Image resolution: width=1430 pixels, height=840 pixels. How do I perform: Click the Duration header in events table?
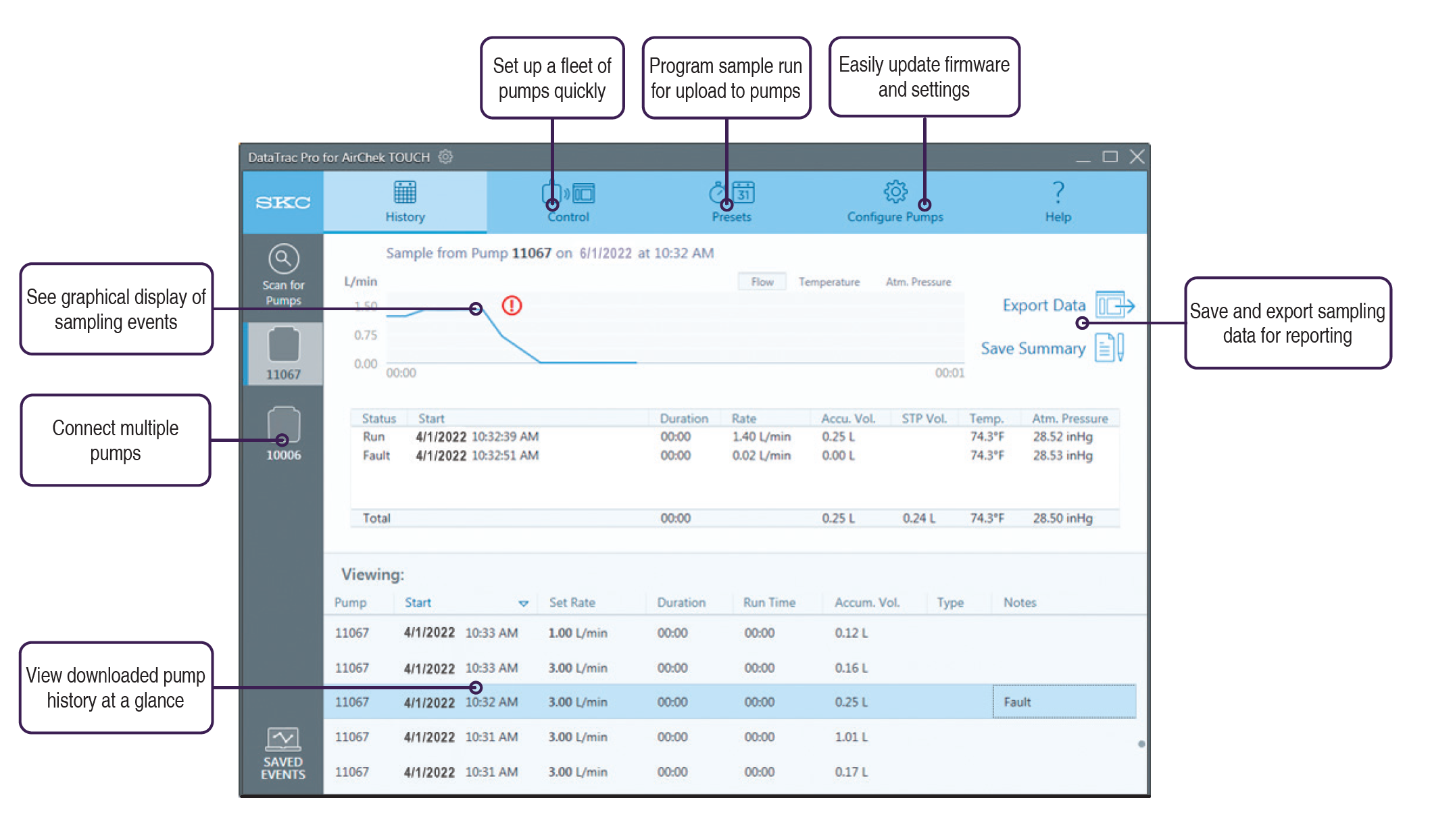(684, 418)
